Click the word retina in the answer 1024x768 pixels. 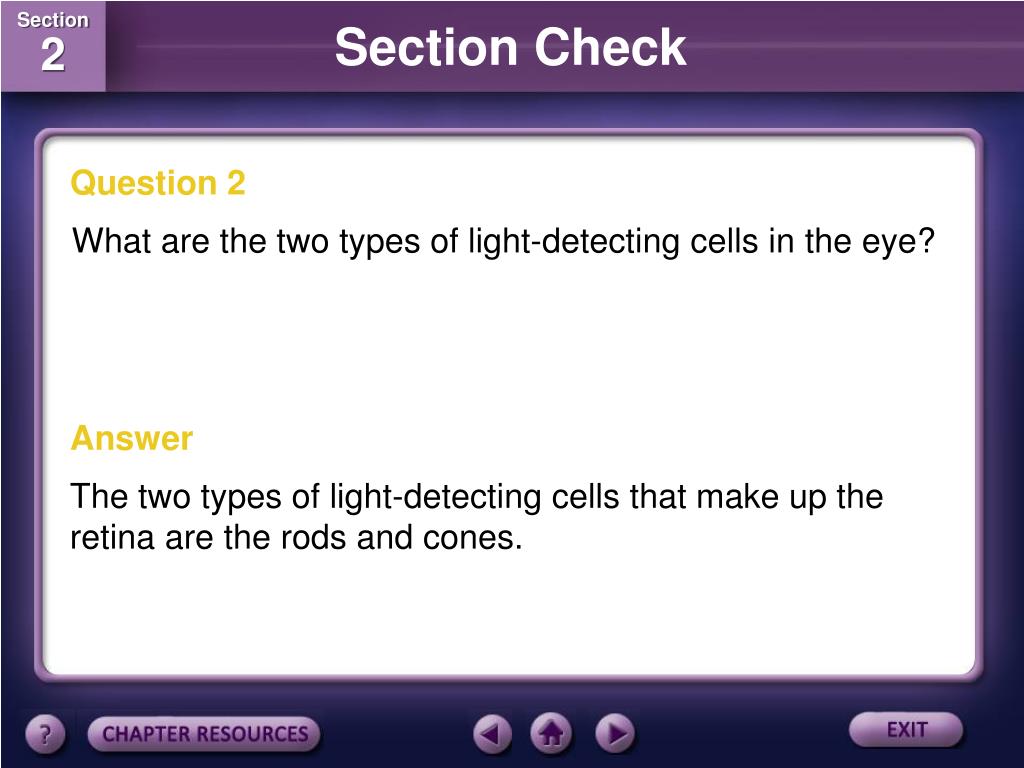pyautogui.click(x=112, y=538)
